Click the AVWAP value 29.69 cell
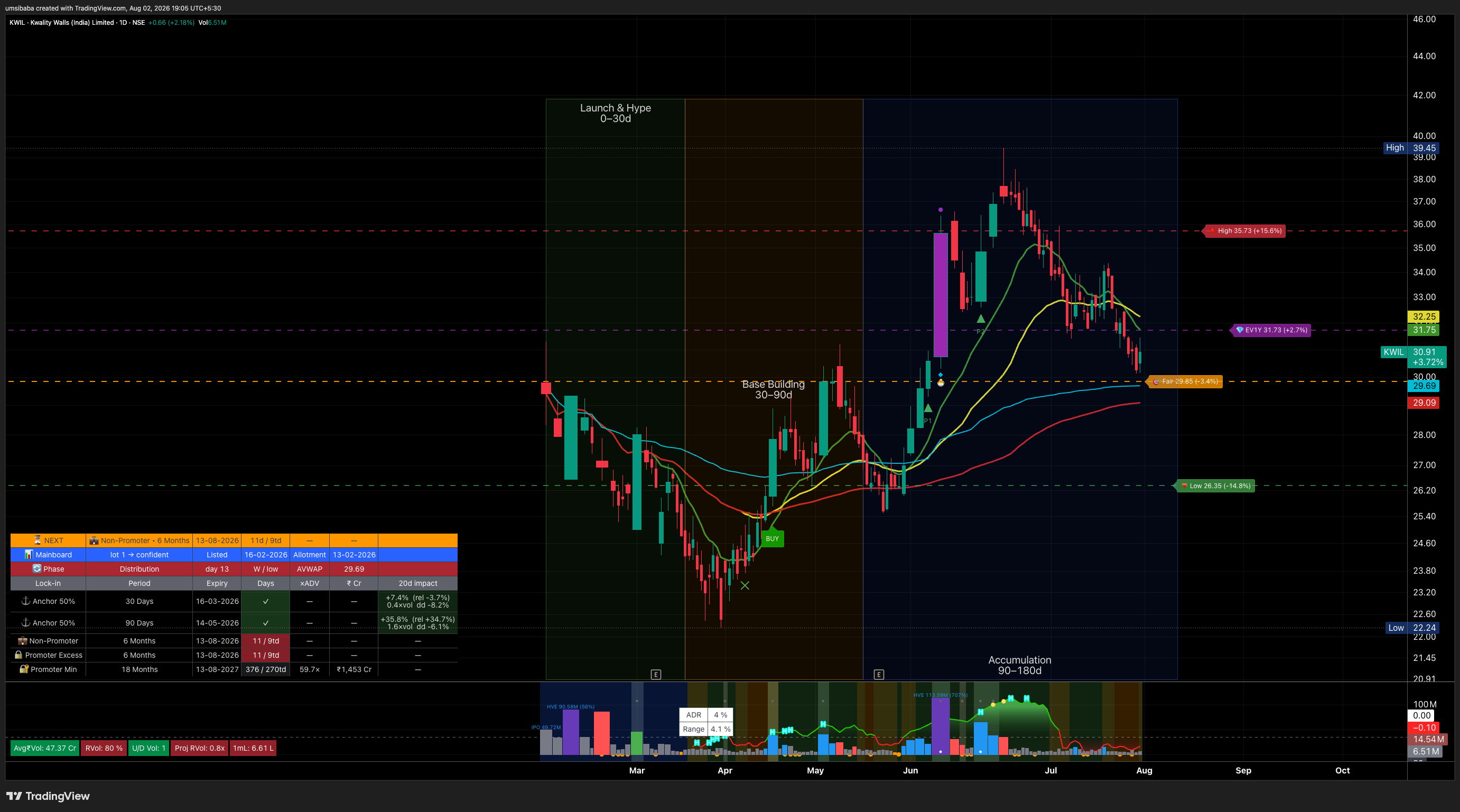This screenshot has height=812, width=1460. tap(354, 568)
